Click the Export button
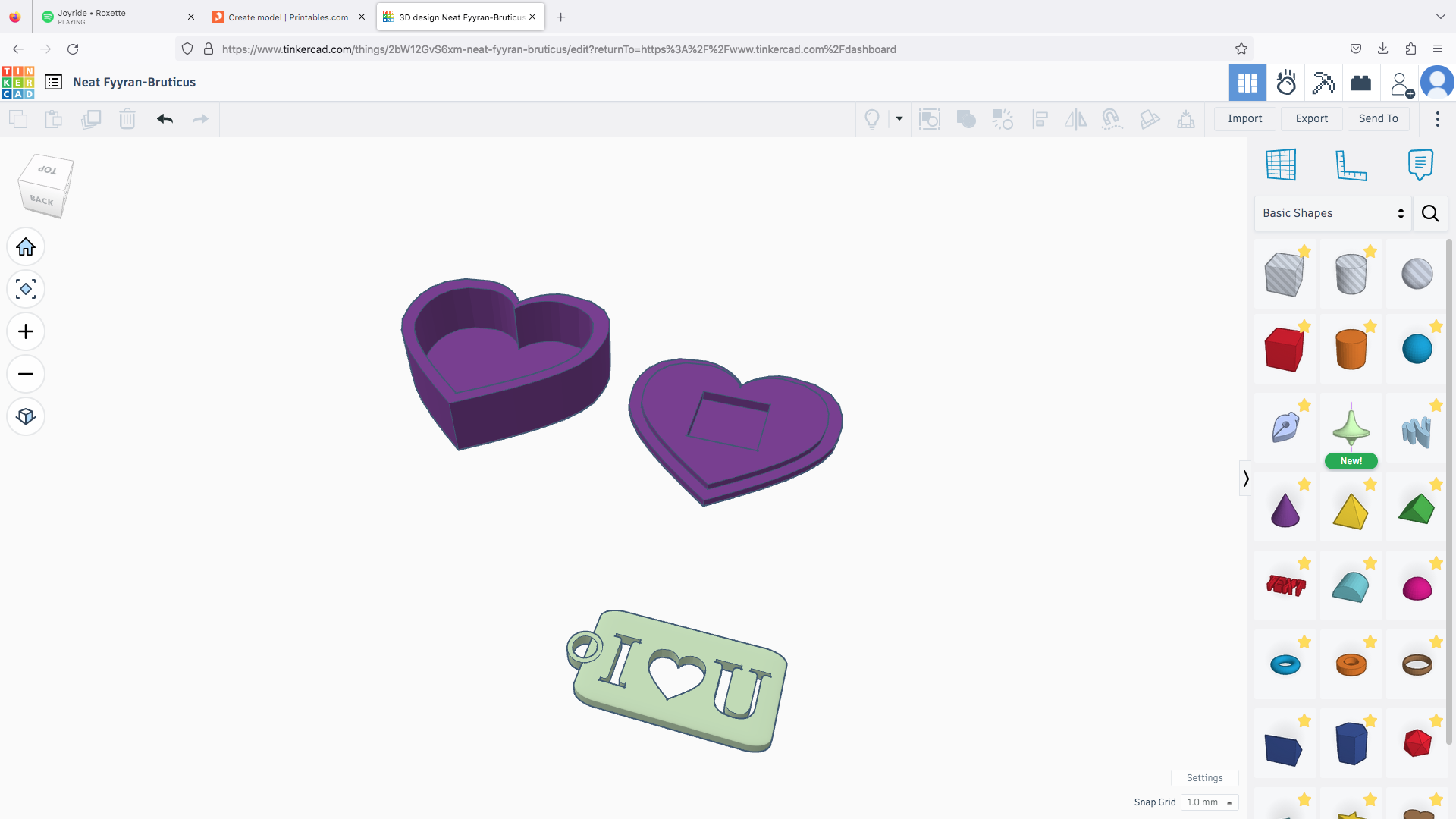Image resolution: width=1456 pixels, height=819 pixels. coord(1312,118)
